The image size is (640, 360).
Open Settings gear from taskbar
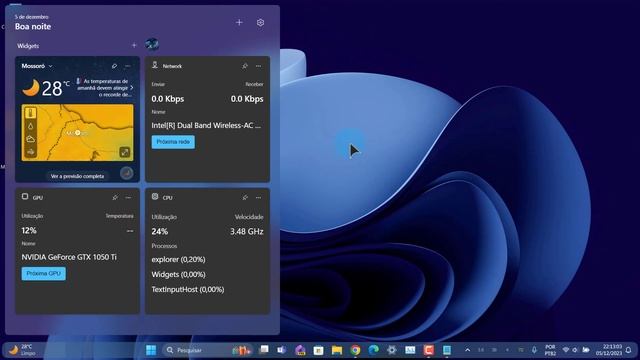[392, 350]
